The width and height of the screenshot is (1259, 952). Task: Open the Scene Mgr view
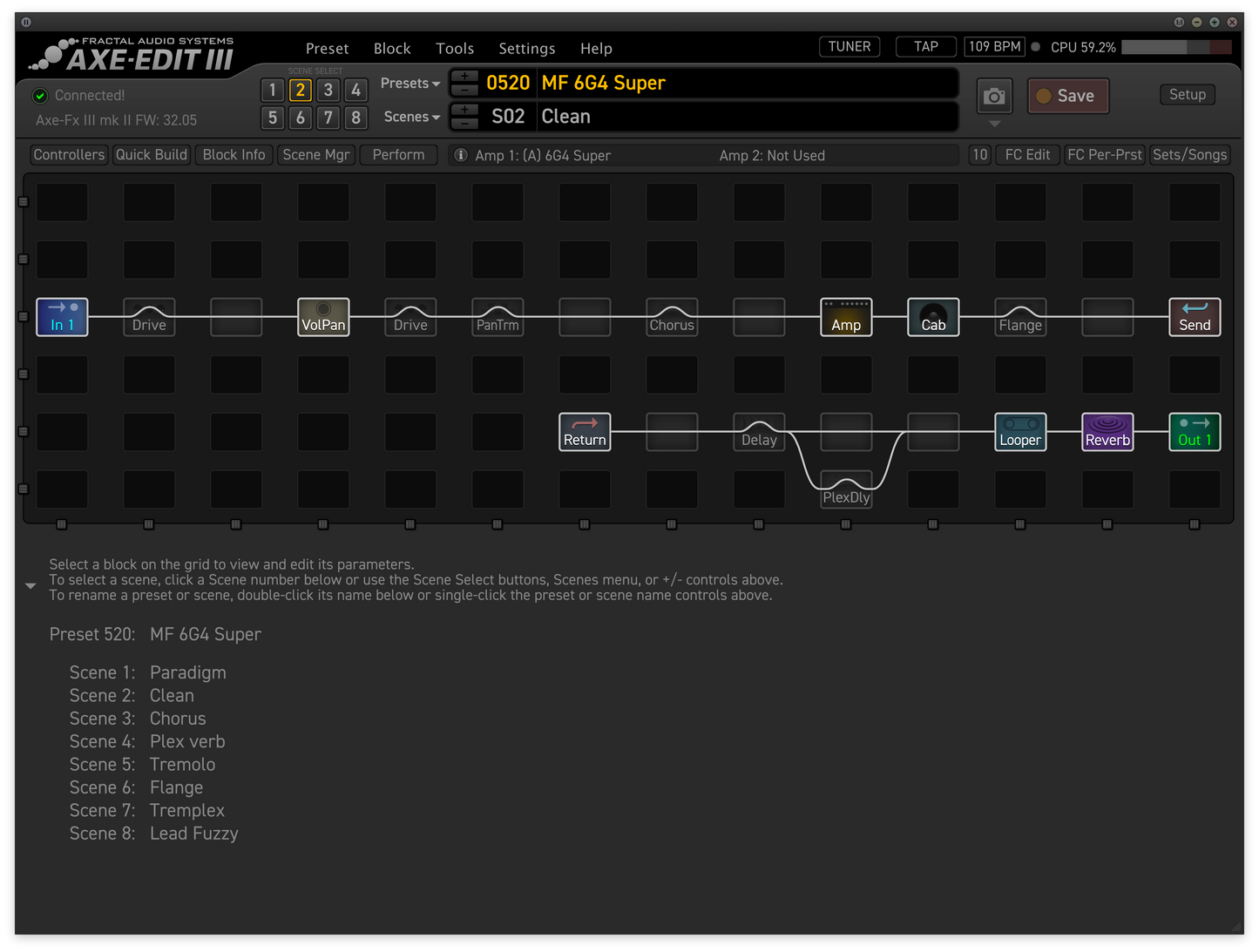click(315, 155)
